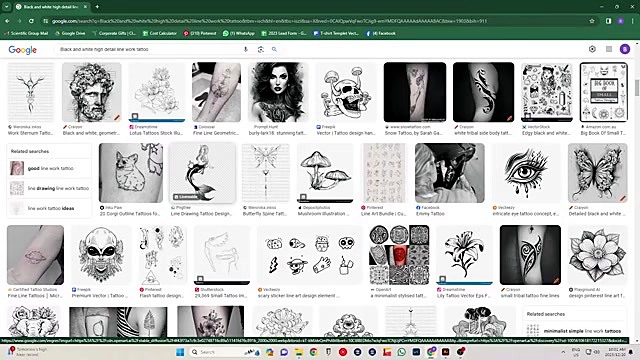640x360 pixels.
Task: Open the Fine Line Geometric forearm tattoo image
Action: pos(216,92)
